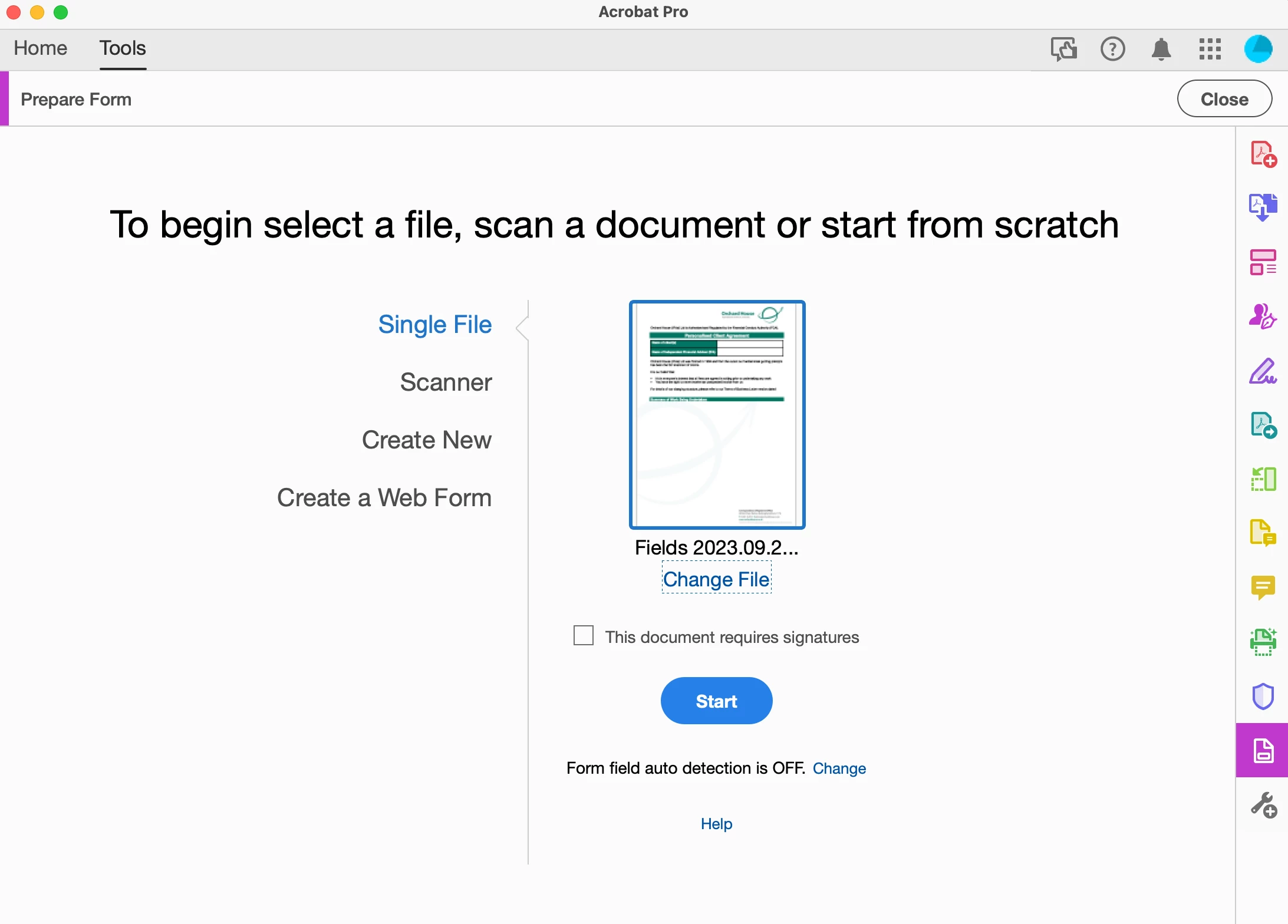Click the Change File link

pos(716,579)
